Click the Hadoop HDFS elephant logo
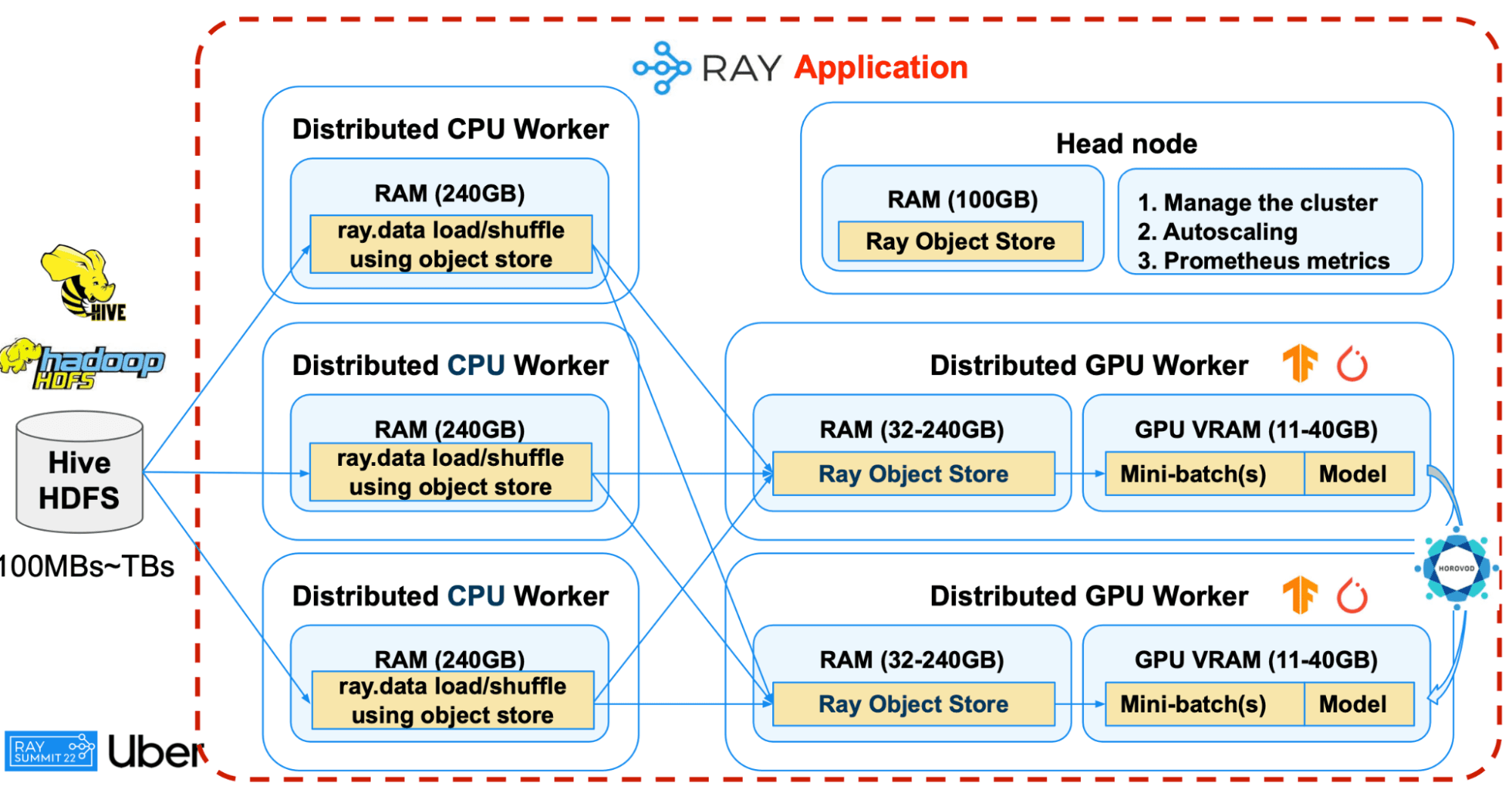 pyautogui.click(x=82, y=363)
